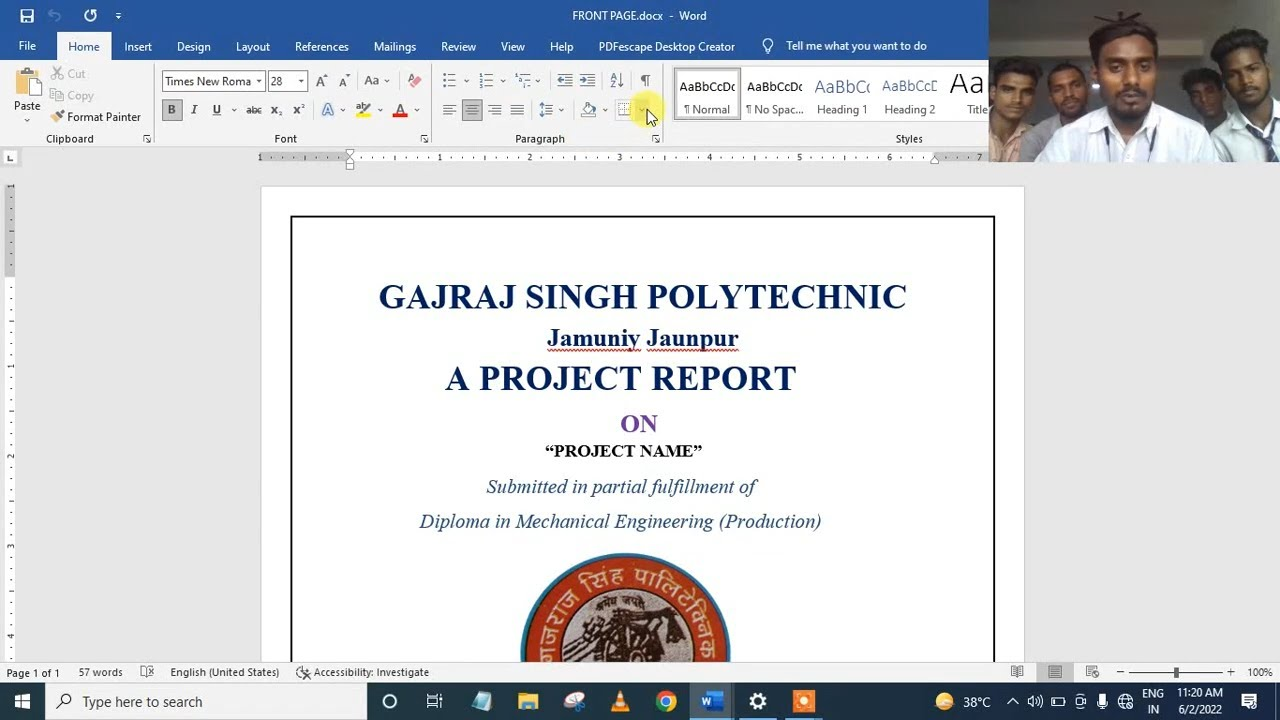Open Word Count via the 57 words indicator

coord(100,672)
